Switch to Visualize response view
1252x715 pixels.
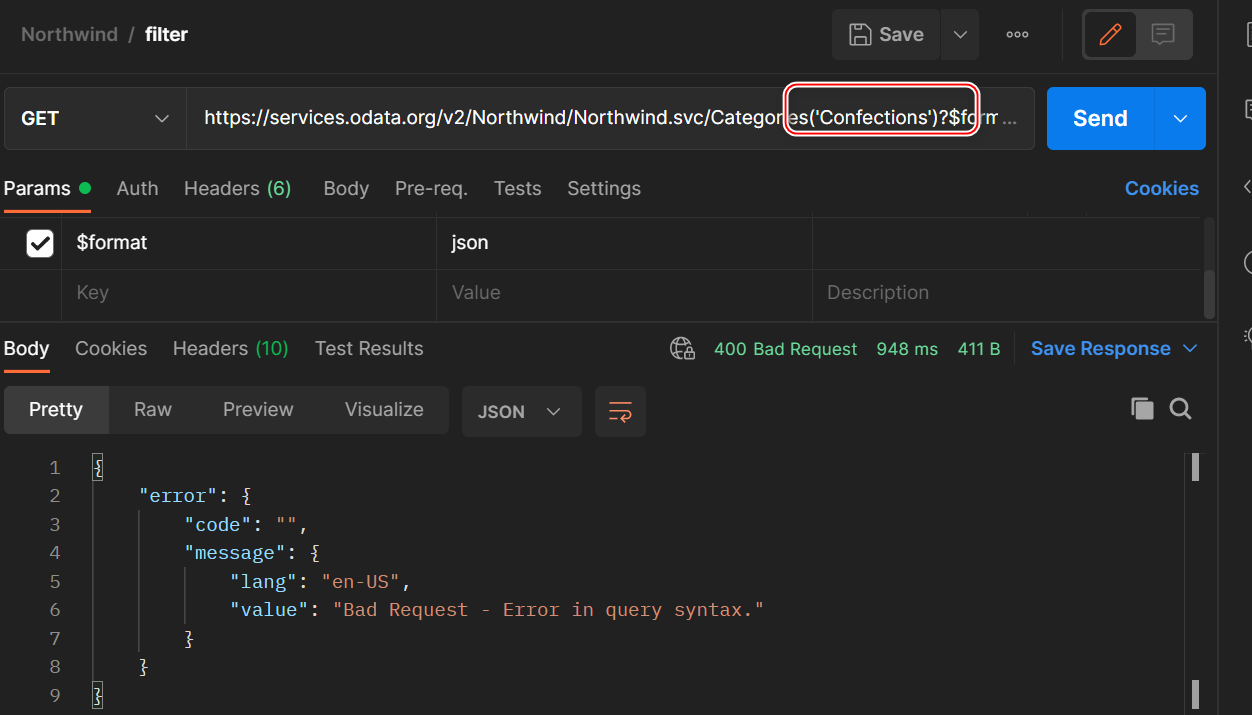[x=384, y=410]
